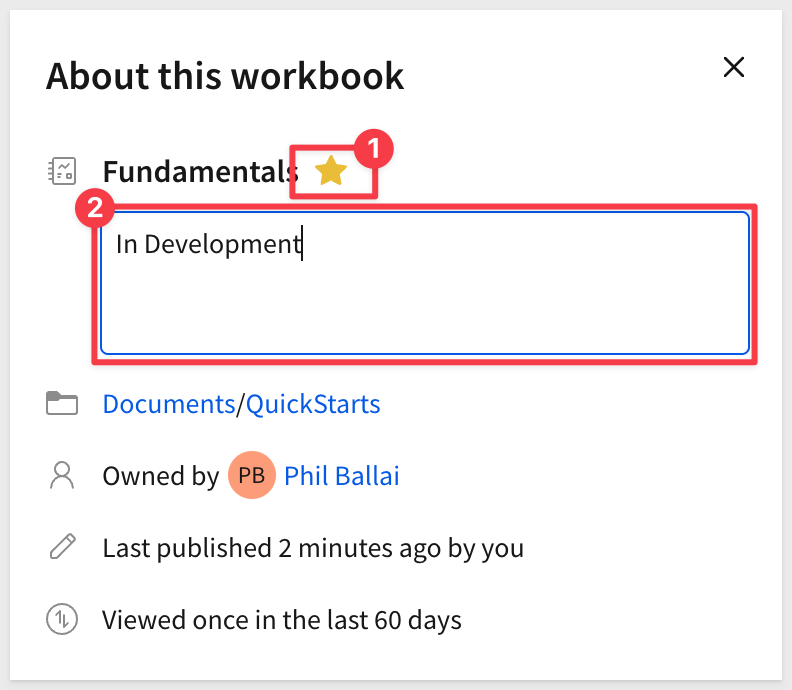The width and height of the screenshot is (792, 690).
Task: Click the About this workbook heading
Action: coord(225,76)
